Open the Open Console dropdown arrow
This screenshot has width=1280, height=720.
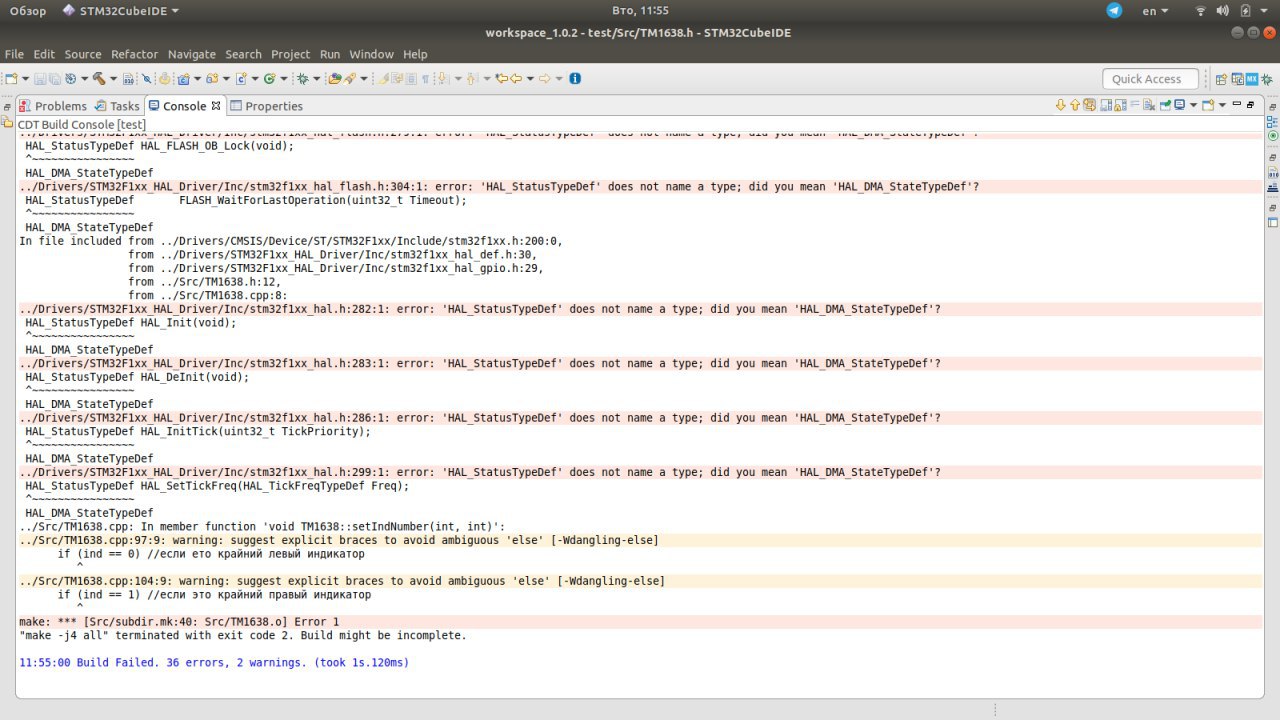pos(1222,104)
